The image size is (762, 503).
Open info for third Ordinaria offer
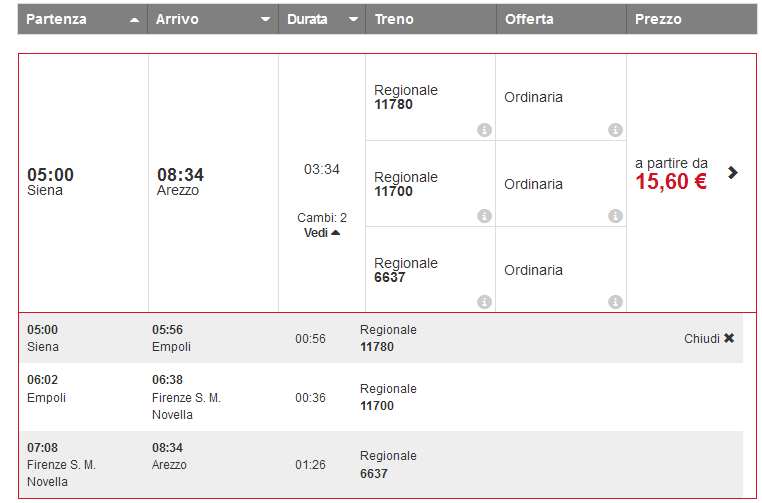(x=615, y=301)
